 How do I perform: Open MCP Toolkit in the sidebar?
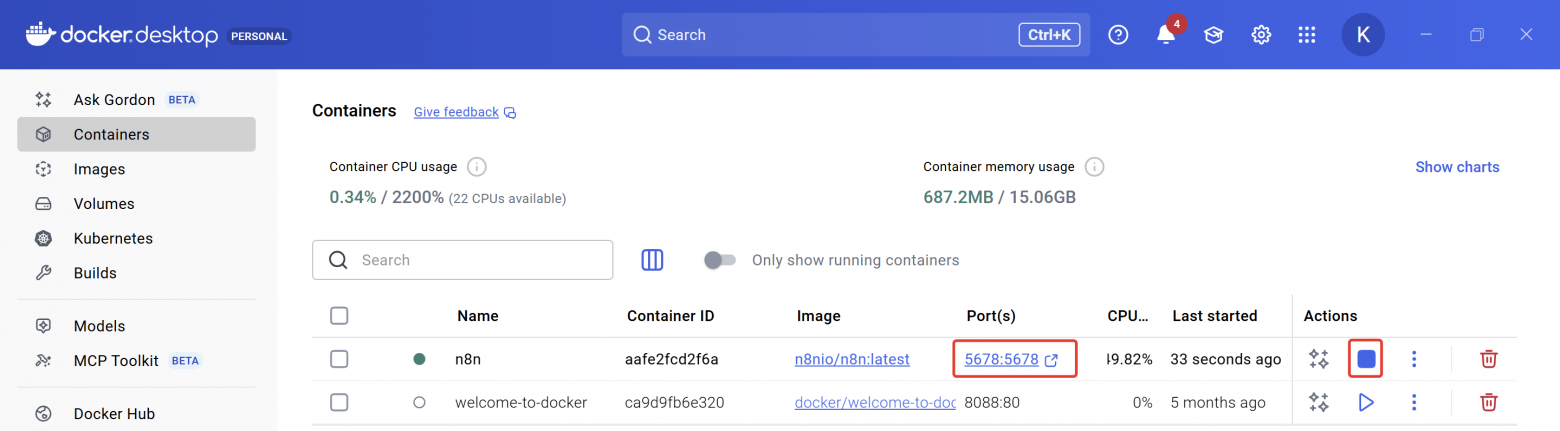pos(136,361)
